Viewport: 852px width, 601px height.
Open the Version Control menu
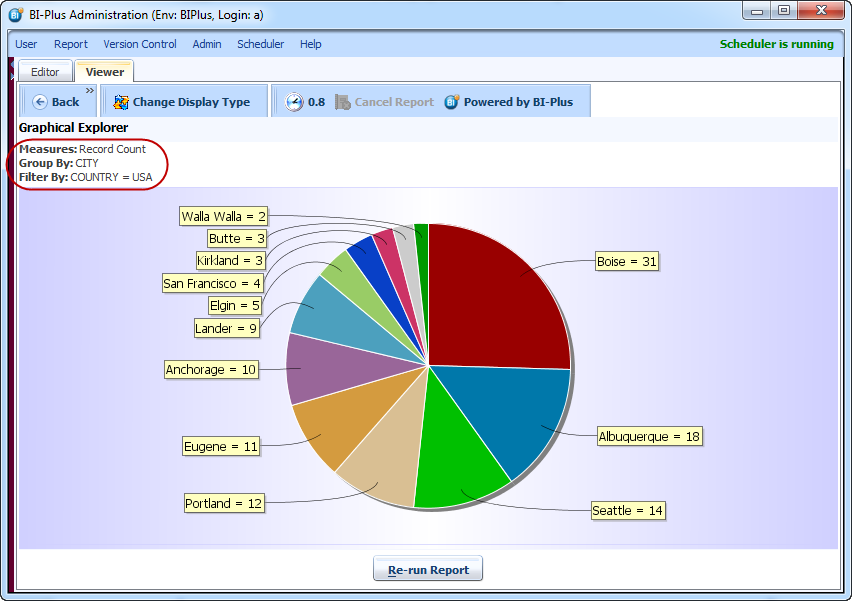click(140, 44)
